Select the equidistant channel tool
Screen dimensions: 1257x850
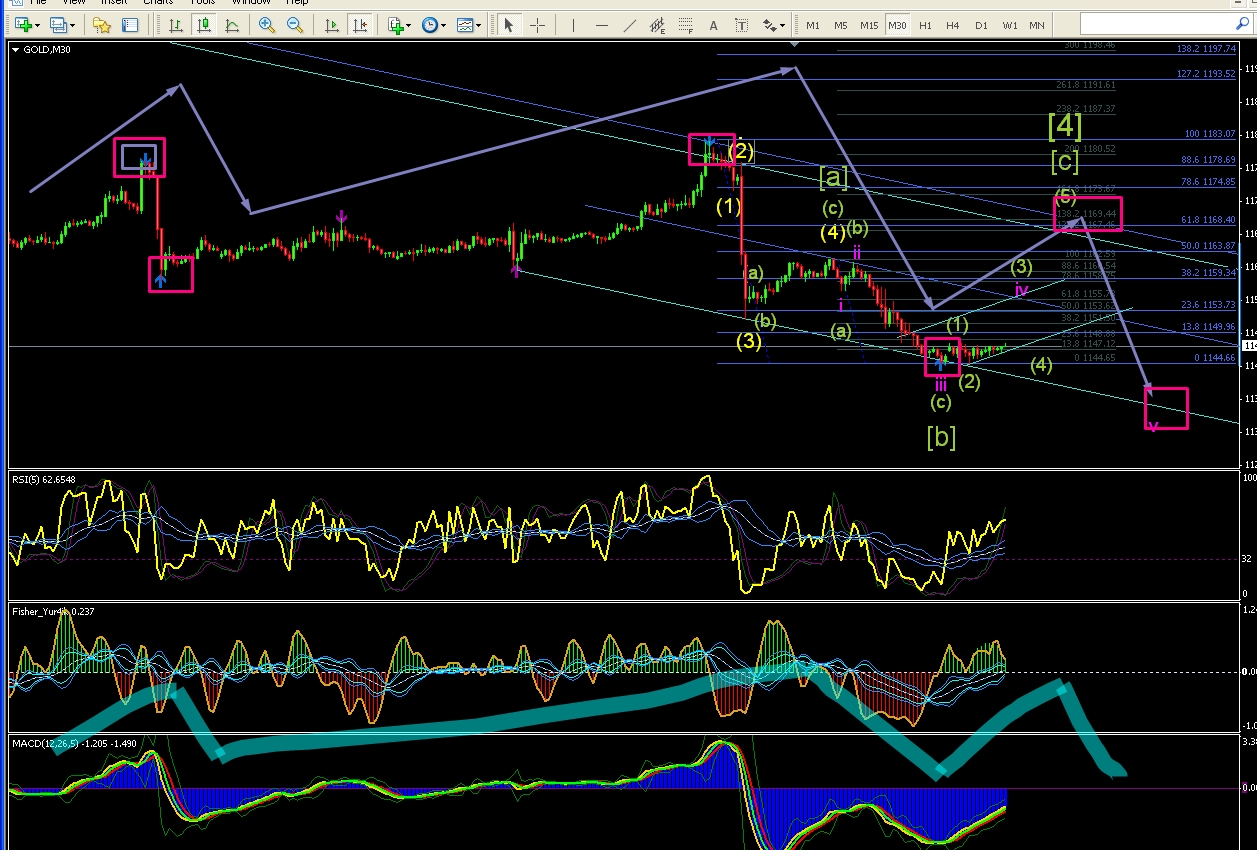(659, 25)
